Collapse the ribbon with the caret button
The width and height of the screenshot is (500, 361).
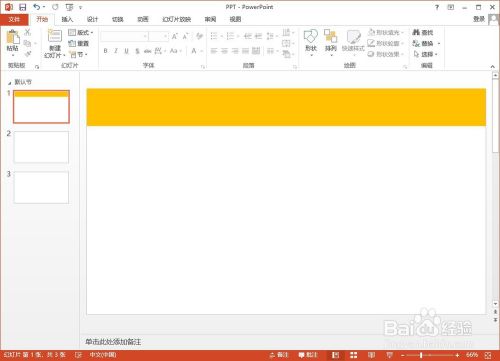click(492, 67)
